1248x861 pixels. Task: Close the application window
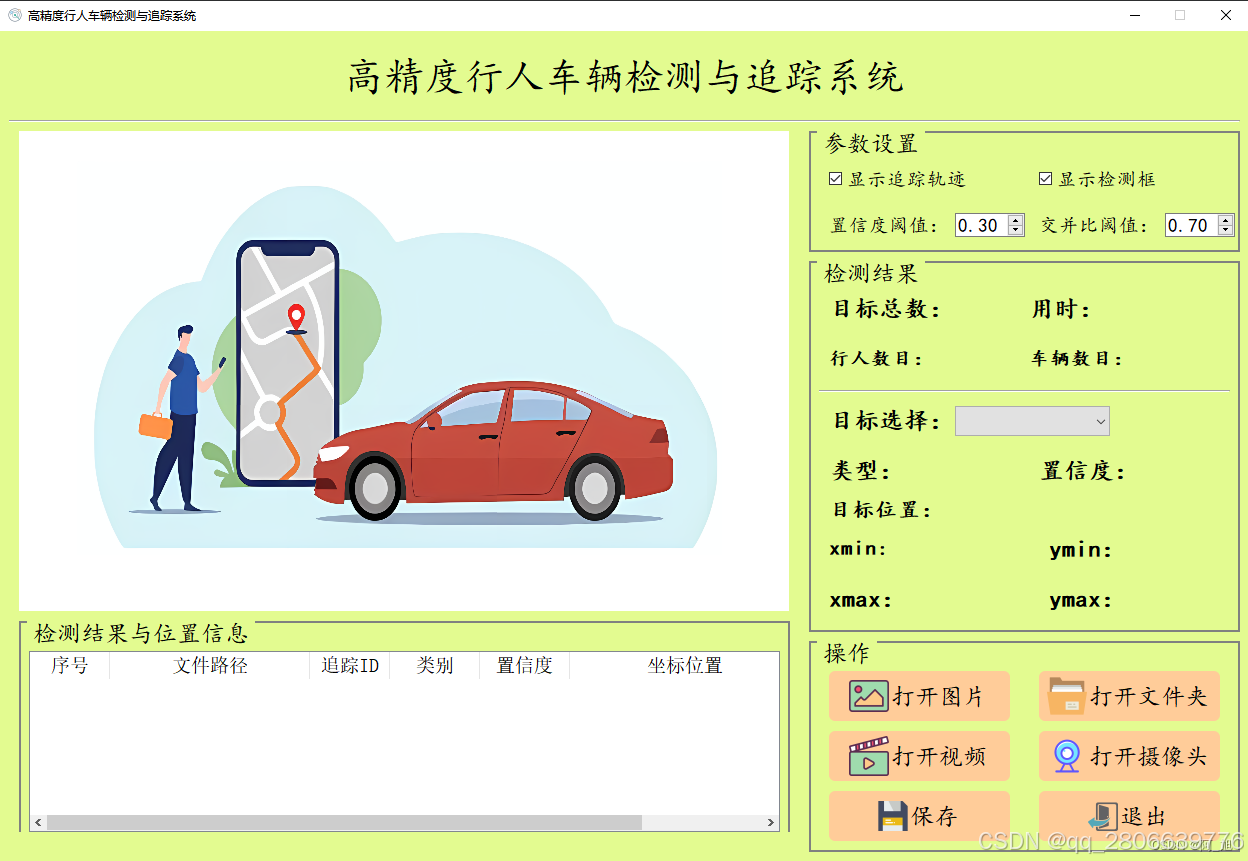tap(1225, 15)
